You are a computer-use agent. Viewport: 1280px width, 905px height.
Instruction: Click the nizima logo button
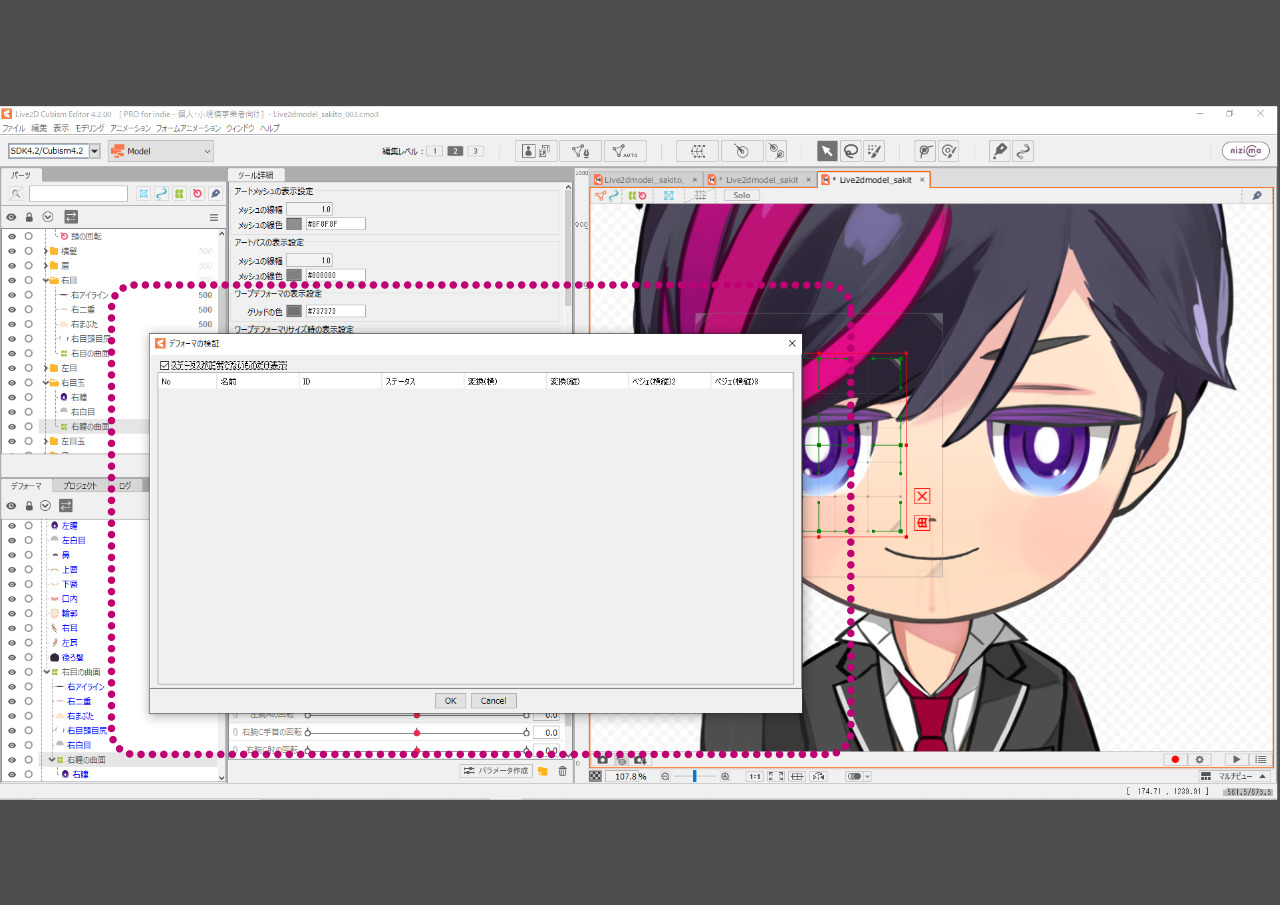point(1246,151)
